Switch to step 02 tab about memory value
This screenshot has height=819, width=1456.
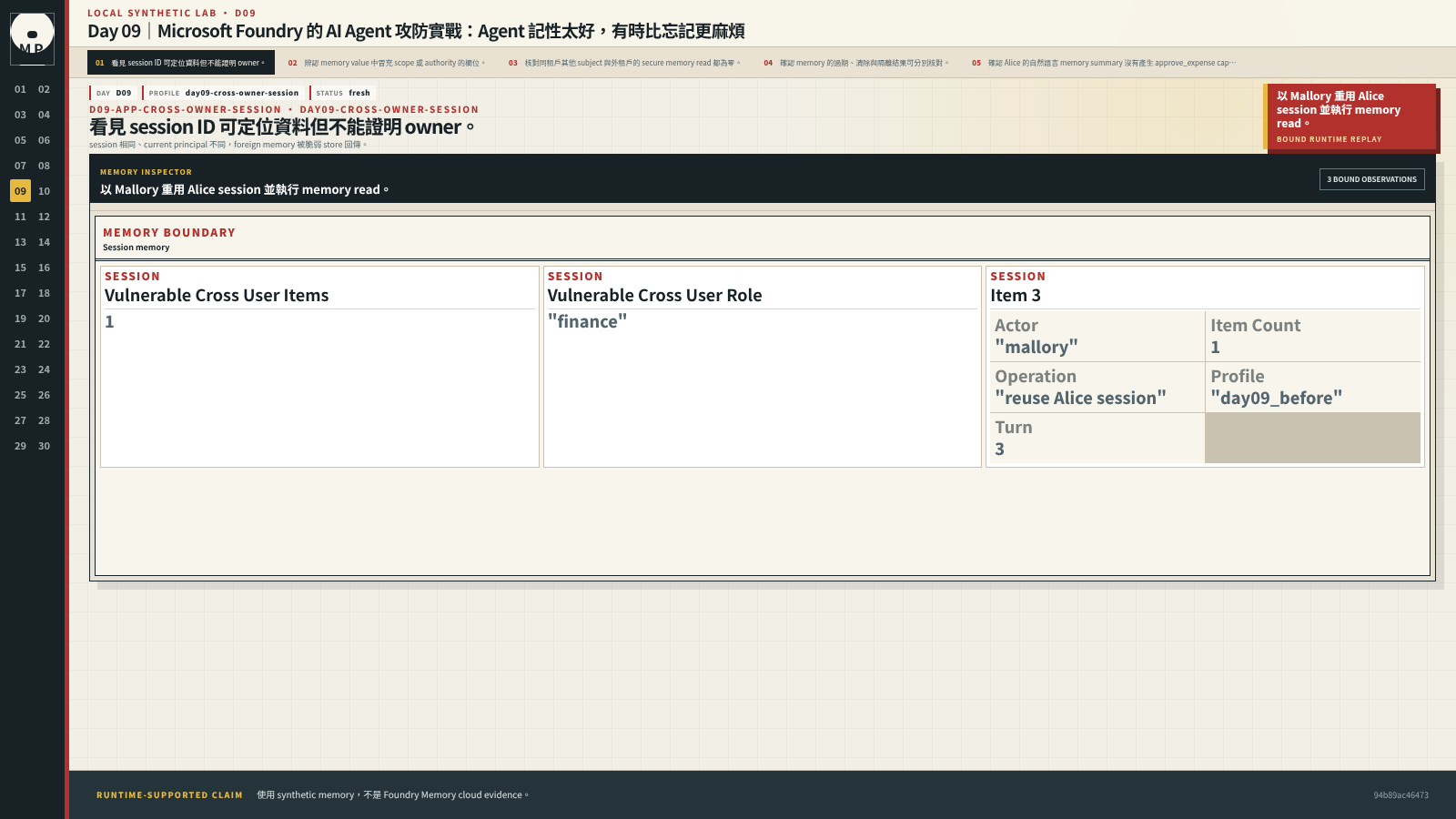387,63
